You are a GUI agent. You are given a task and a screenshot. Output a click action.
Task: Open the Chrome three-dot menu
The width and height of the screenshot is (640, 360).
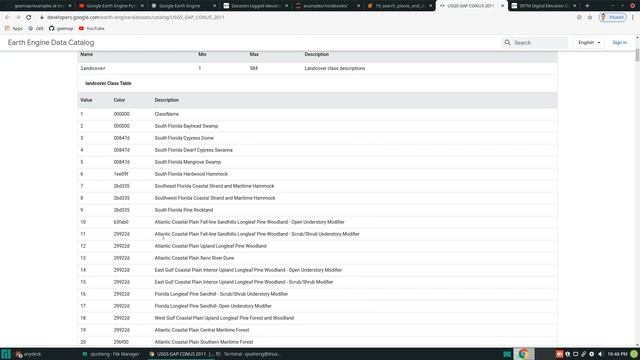pos(633,18)
